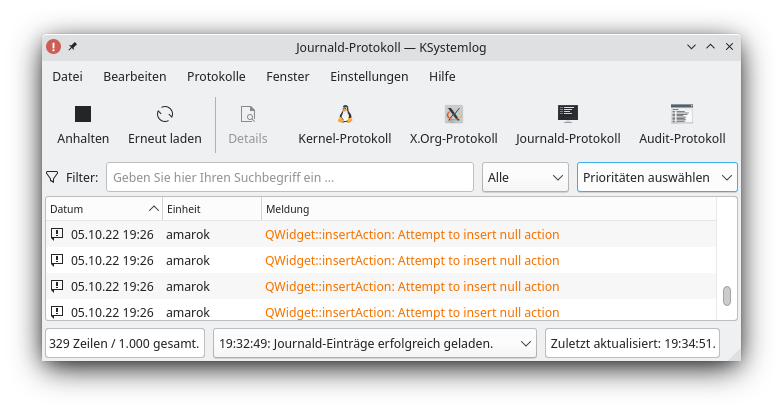Open the X.Org-Protokoll log icon
This screenshot has height=411, width=783.
pyautogui.click(x=454, y=114)
